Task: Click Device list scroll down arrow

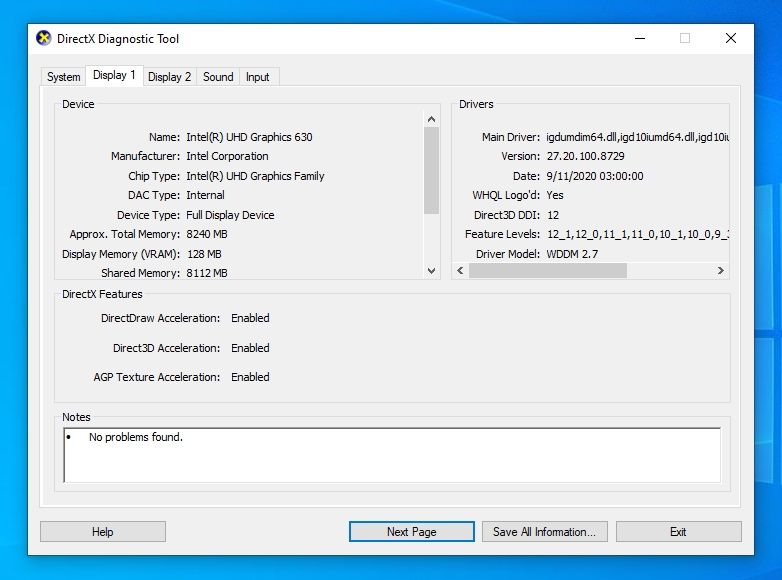Action: (431, 271)
